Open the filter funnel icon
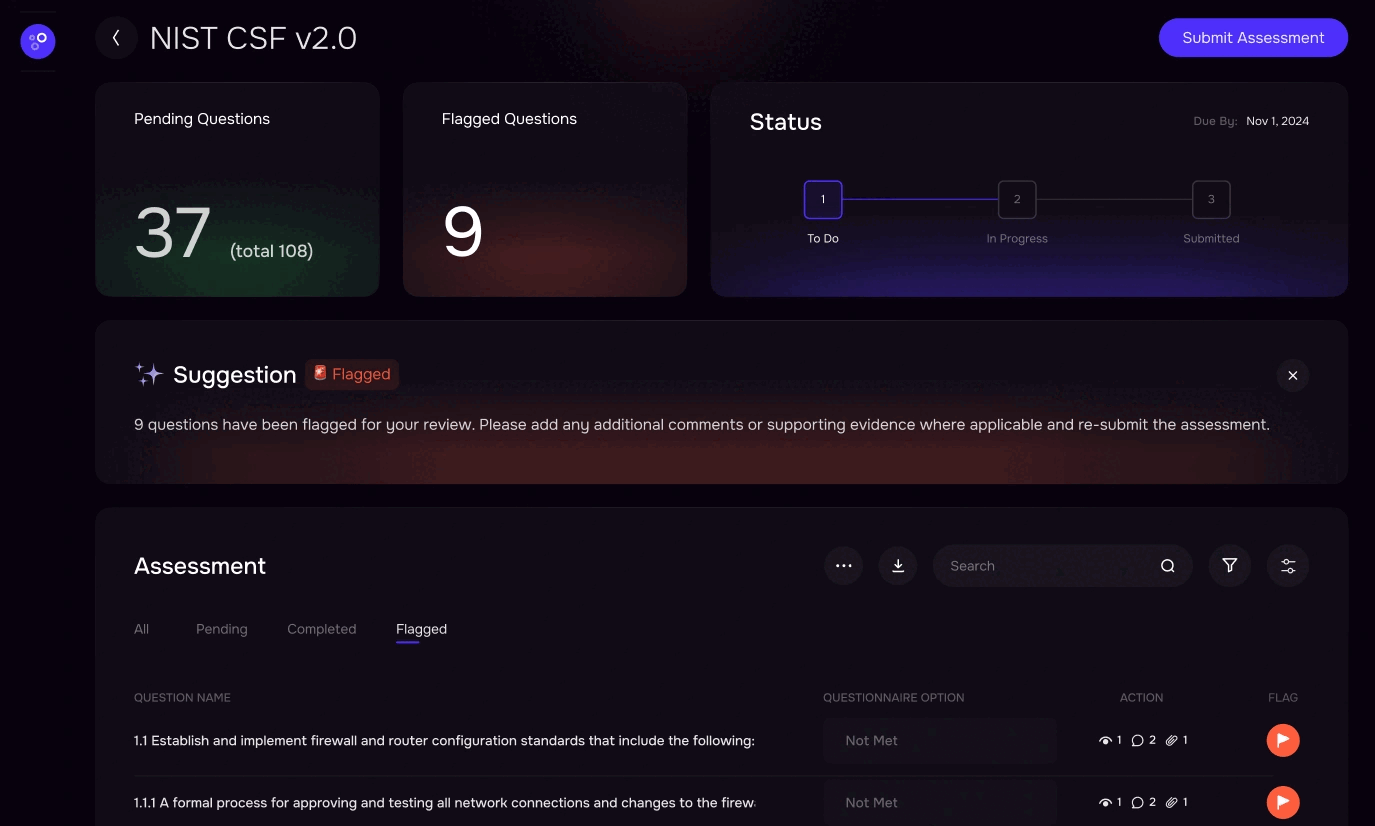 tap(1230, 566)
